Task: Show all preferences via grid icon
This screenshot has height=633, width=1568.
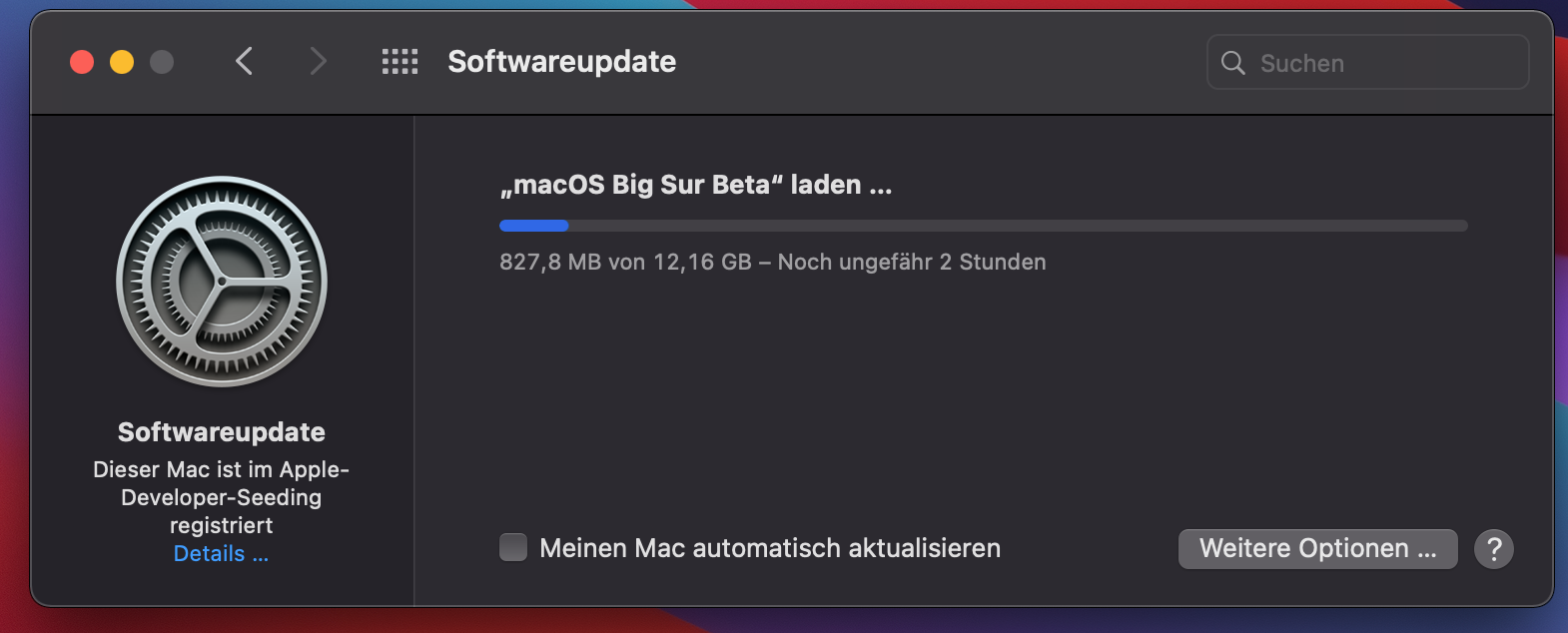Action: pyautogui.click(x=399, y=62)
